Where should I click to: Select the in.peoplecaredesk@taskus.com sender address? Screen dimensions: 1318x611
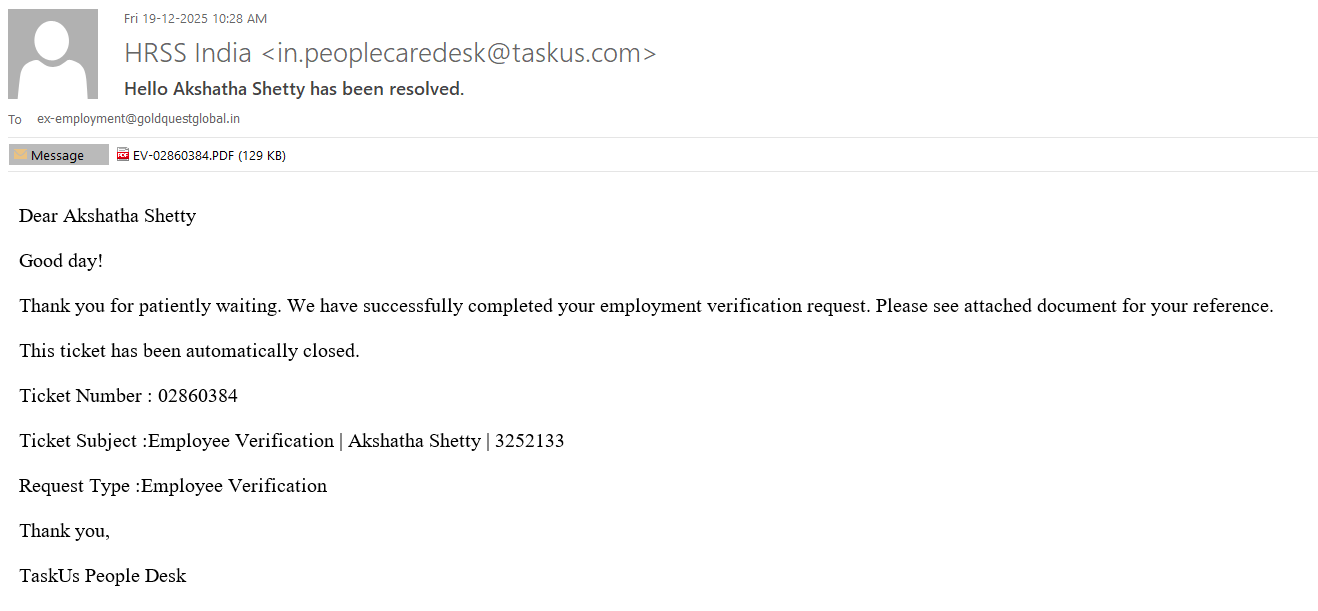point(466,53)
